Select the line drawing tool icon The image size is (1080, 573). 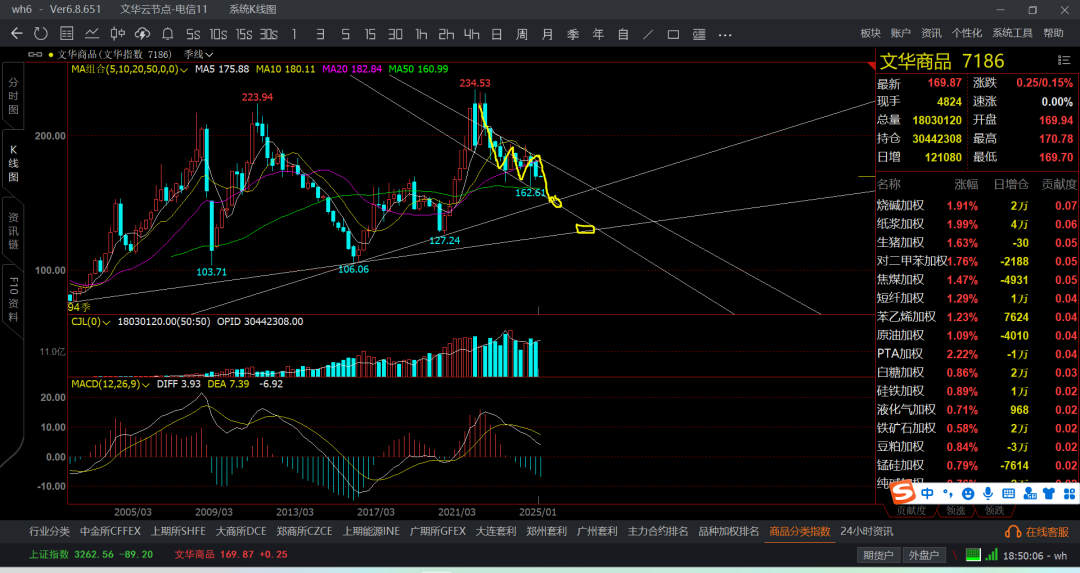point(648,34)
